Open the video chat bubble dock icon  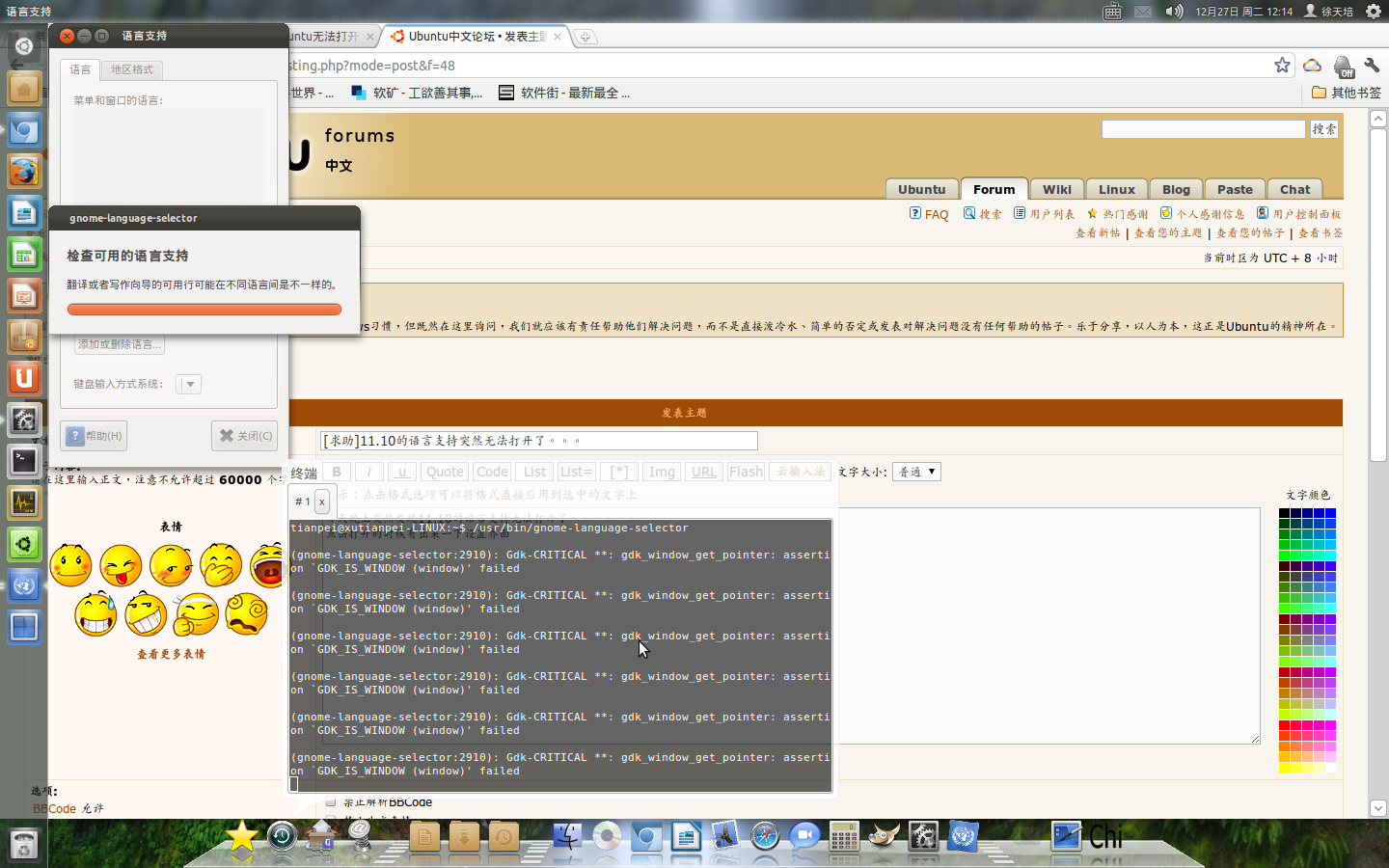point(804,836)
